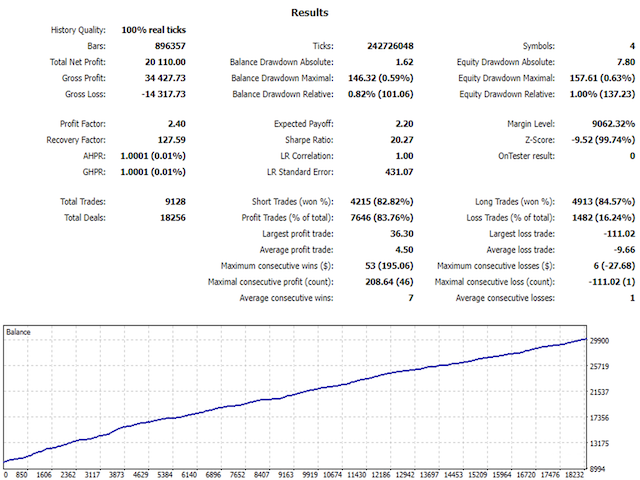Image resolution: width=640 pixels, height=480 pixels.
Task: Select Average profit trade value 4.50
Action: tap(404, 250)
